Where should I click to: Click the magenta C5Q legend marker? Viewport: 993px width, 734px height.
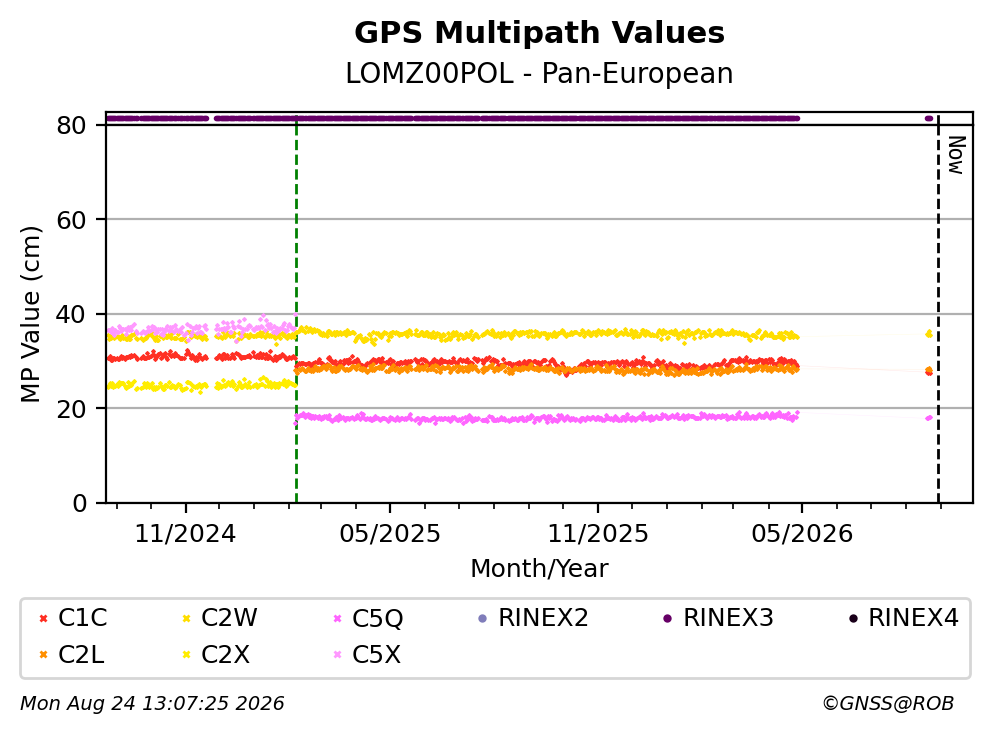click(x=338, y=619)
